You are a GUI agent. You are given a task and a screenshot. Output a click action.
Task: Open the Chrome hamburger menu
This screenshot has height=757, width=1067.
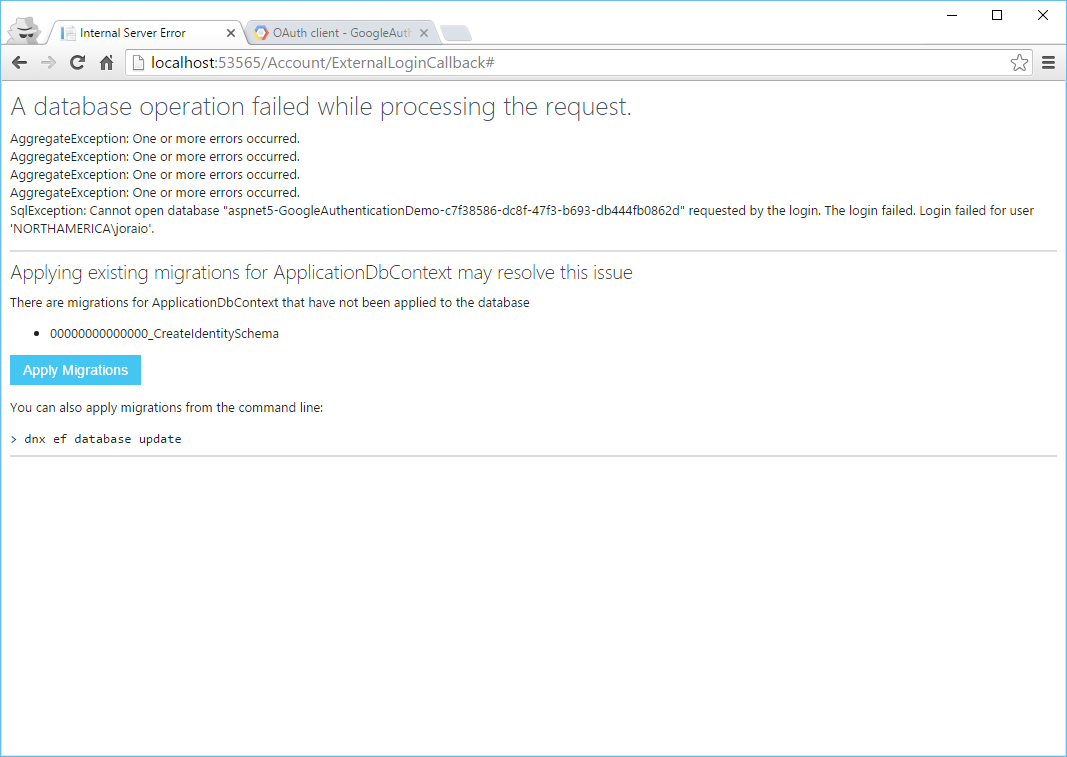click(x=1049, y=63)
